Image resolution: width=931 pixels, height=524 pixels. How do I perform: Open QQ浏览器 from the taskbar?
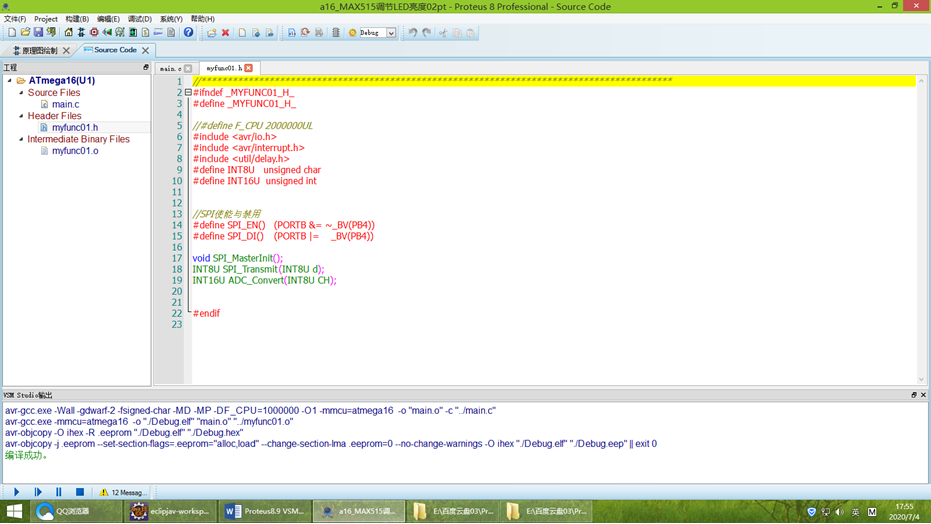point(75,511)
